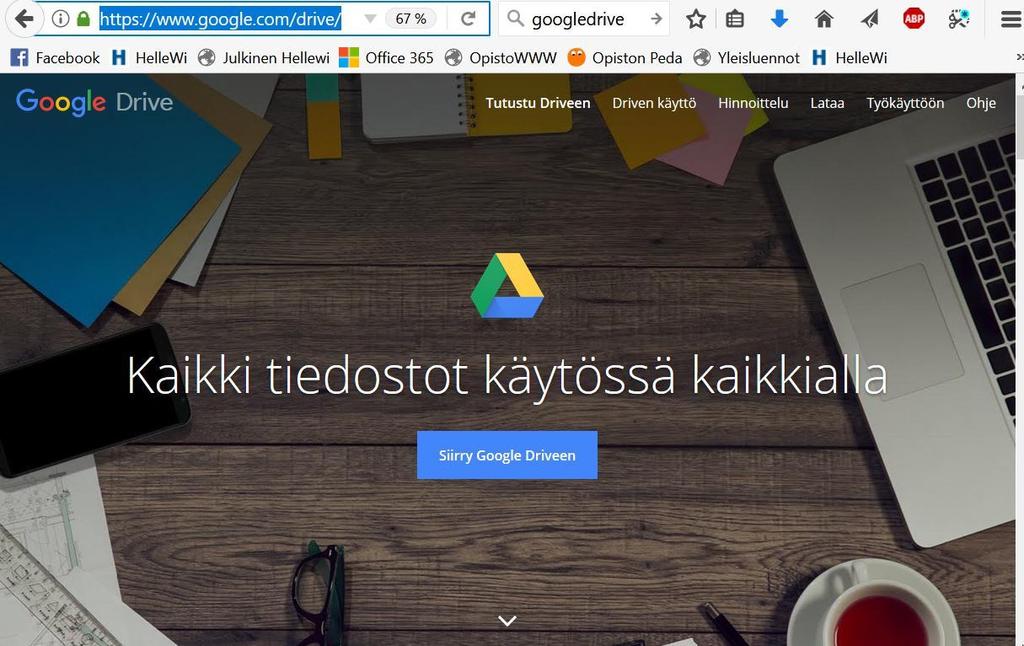Image resolution: width=1024 pixels, height=646 pixels.
Task: Click headline Kaikki tiedostot käytössä kaikkialla
Action: (507, 376)
